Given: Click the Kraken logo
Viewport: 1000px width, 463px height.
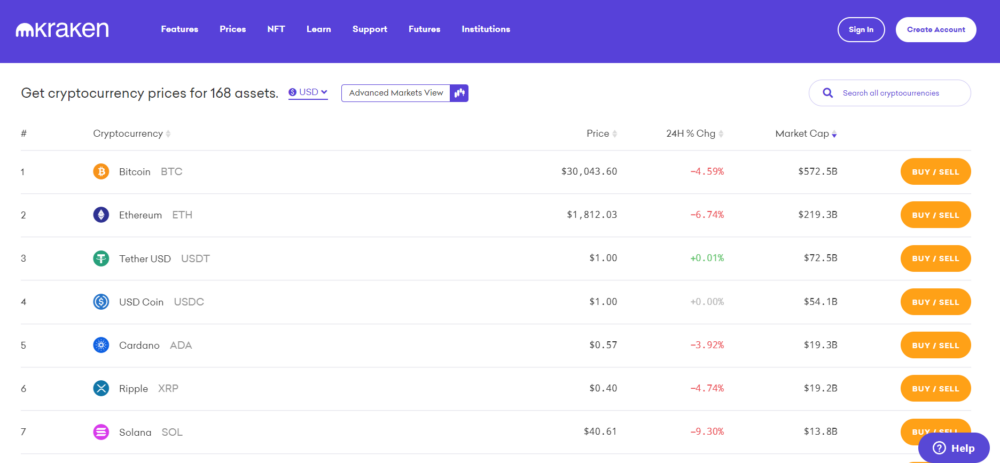Looking at the screenshot, I should tap(62, 29).
